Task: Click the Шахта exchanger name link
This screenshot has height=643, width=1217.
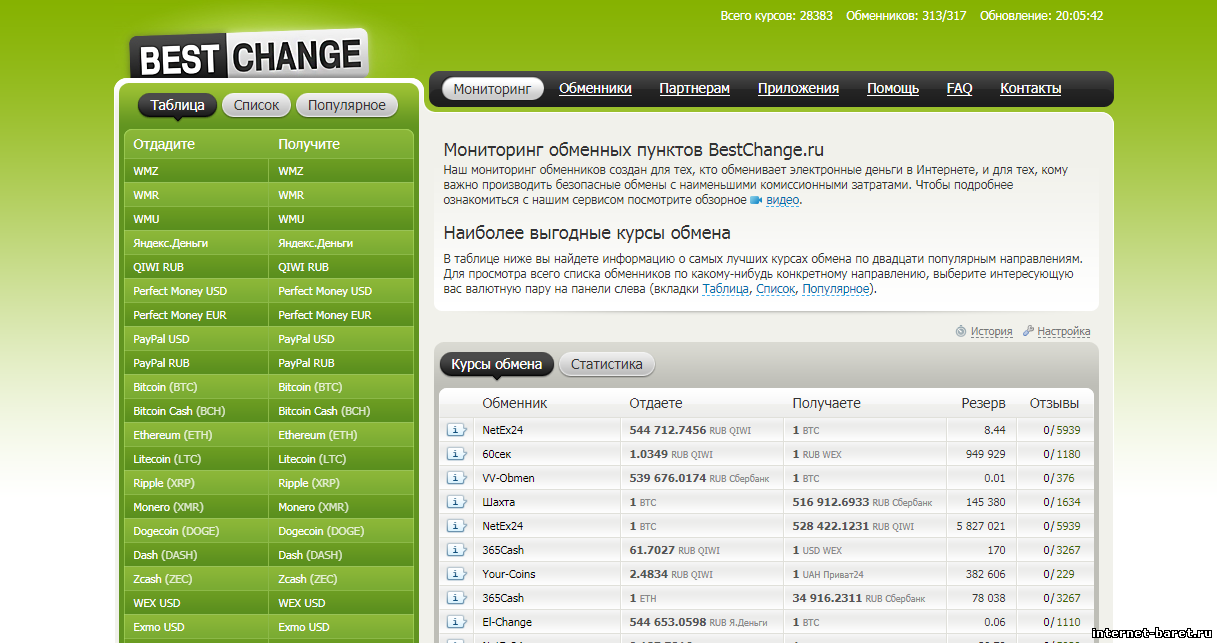Action: (499, 502)
